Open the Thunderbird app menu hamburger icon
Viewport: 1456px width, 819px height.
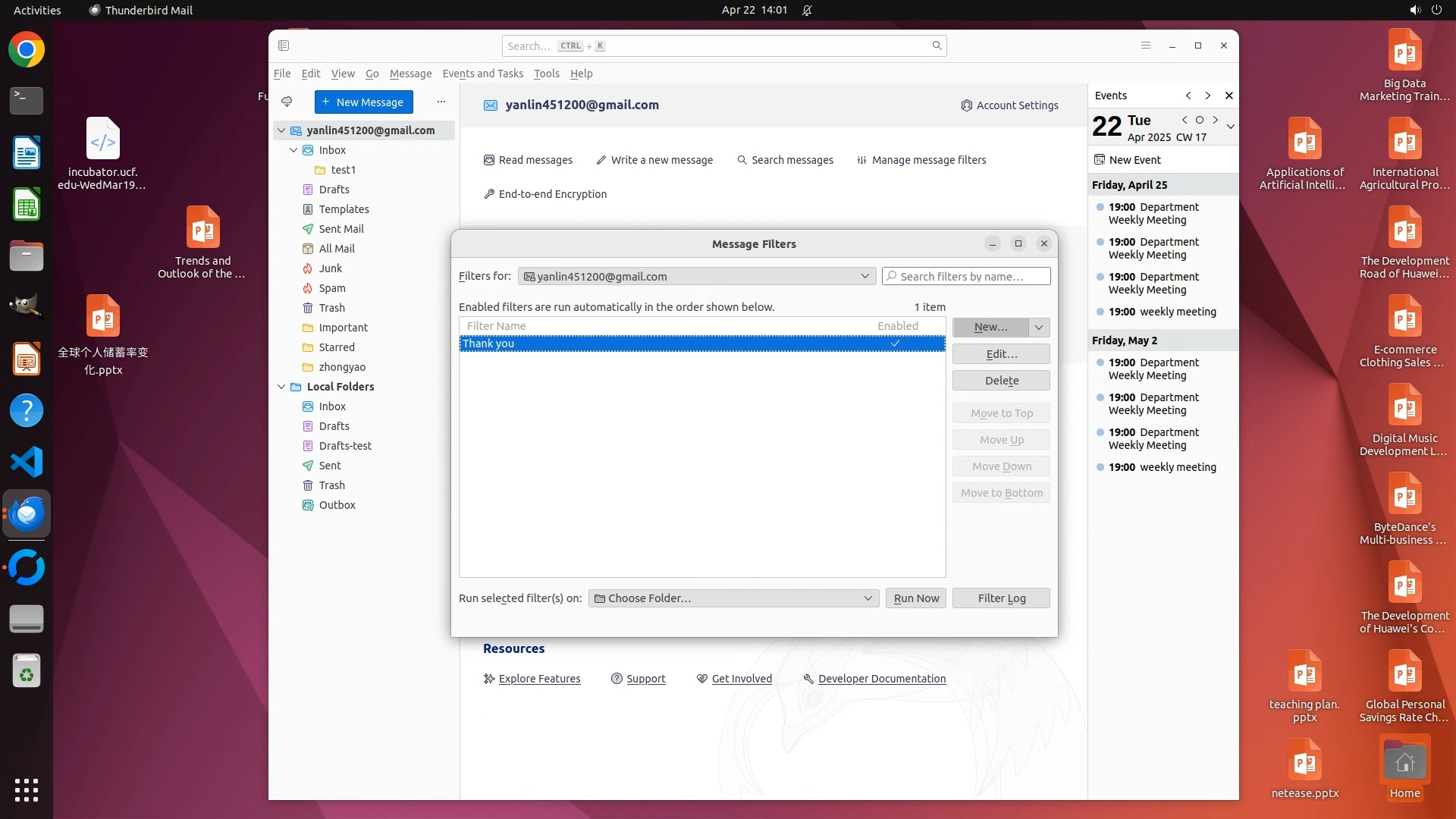tap(1146, 45)
